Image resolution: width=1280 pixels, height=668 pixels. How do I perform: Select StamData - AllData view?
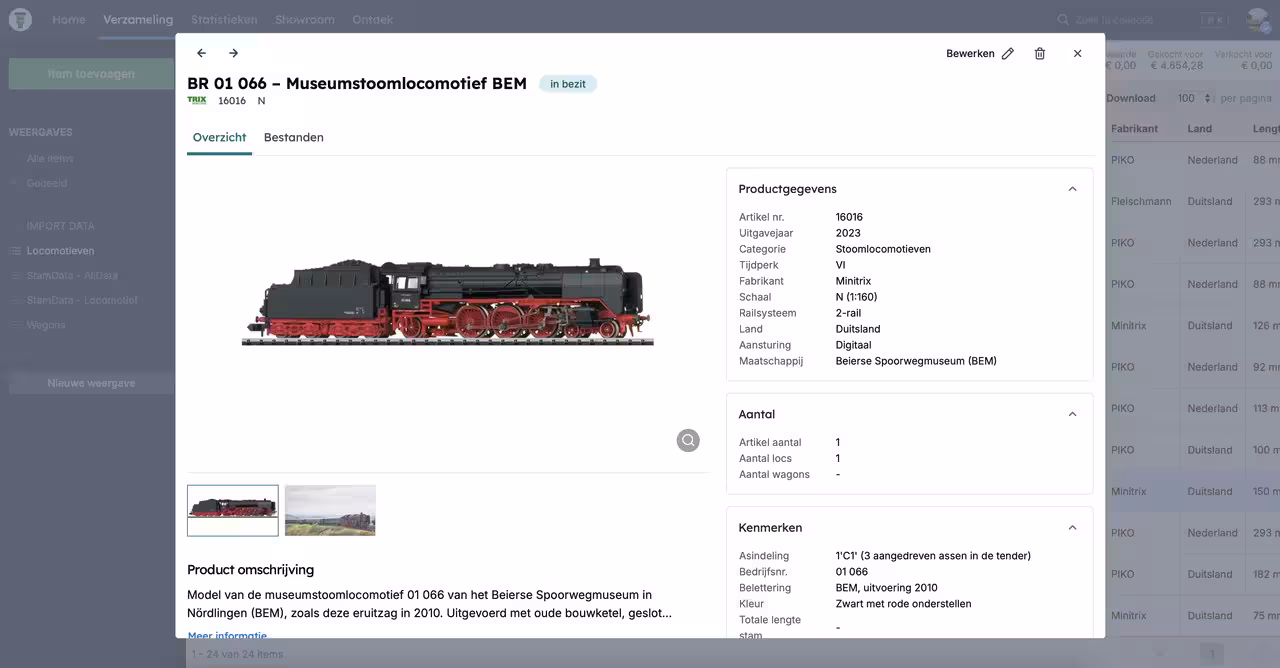pyautogui.click(x=72, y=275)
